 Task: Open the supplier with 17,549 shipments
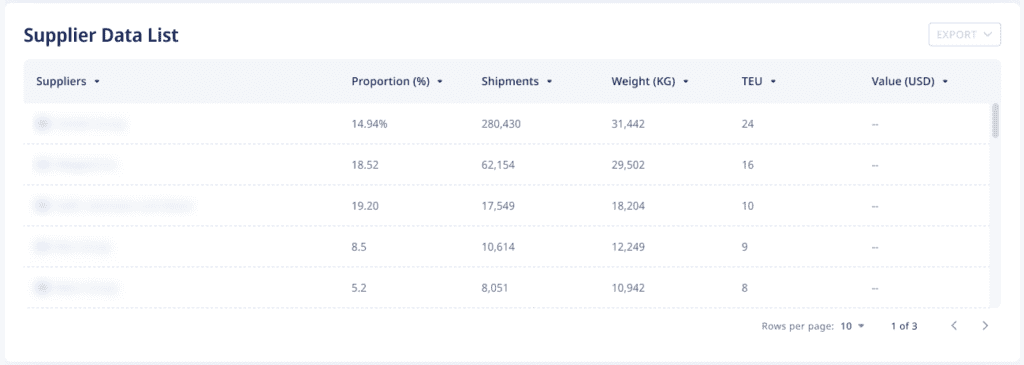[507, 206]
